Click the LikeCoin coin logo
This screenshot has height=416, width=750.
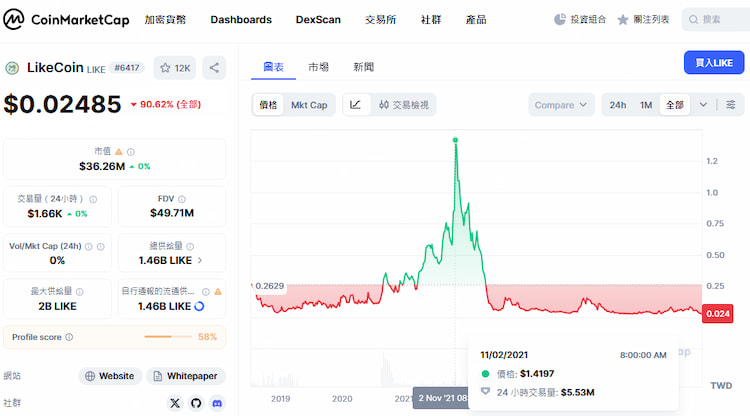coord(12,68)
